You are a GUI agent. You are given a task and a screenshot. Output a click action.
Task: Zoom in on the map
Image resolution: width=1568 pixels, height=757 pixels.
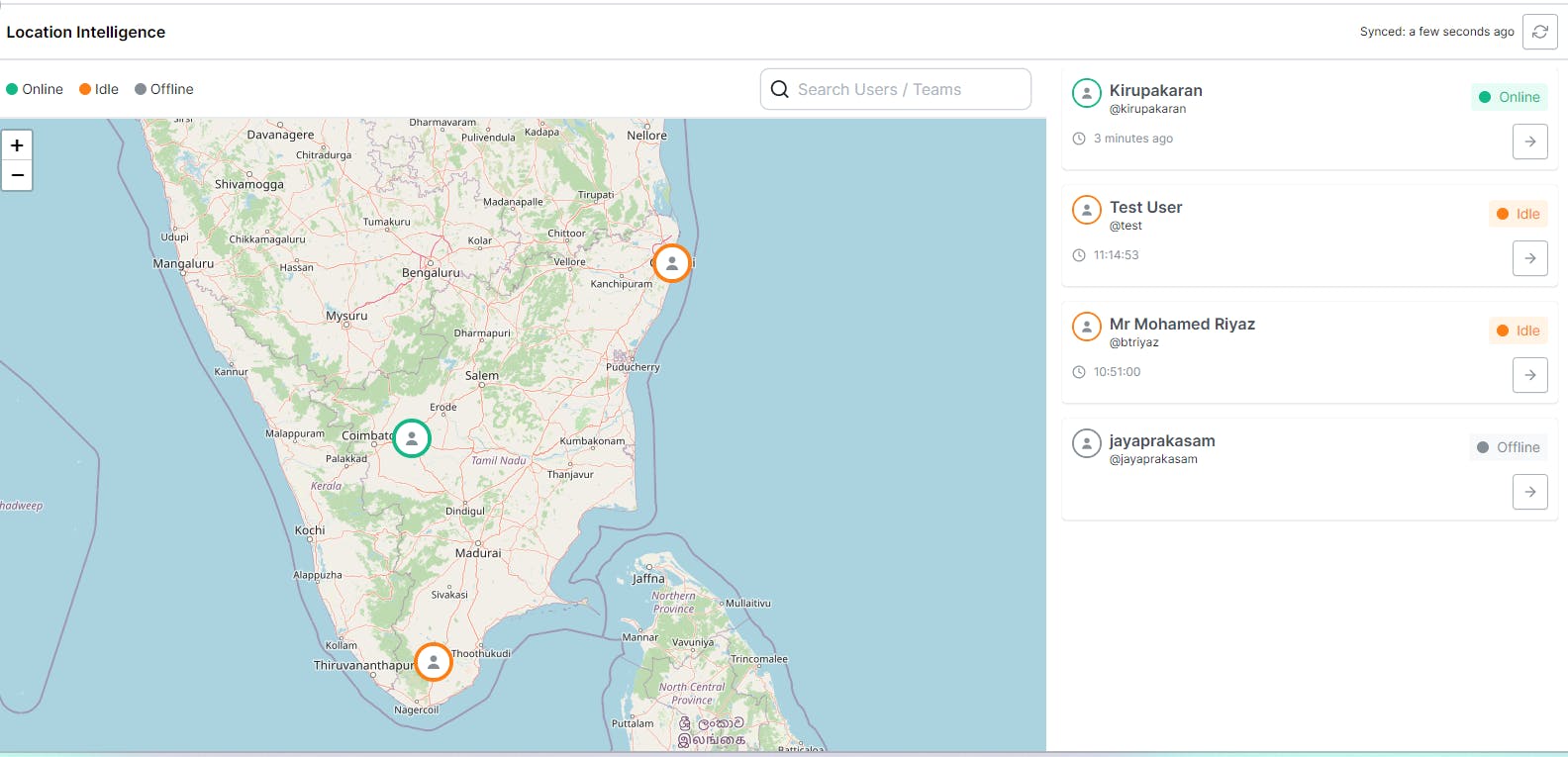click(x=17, y=145)
